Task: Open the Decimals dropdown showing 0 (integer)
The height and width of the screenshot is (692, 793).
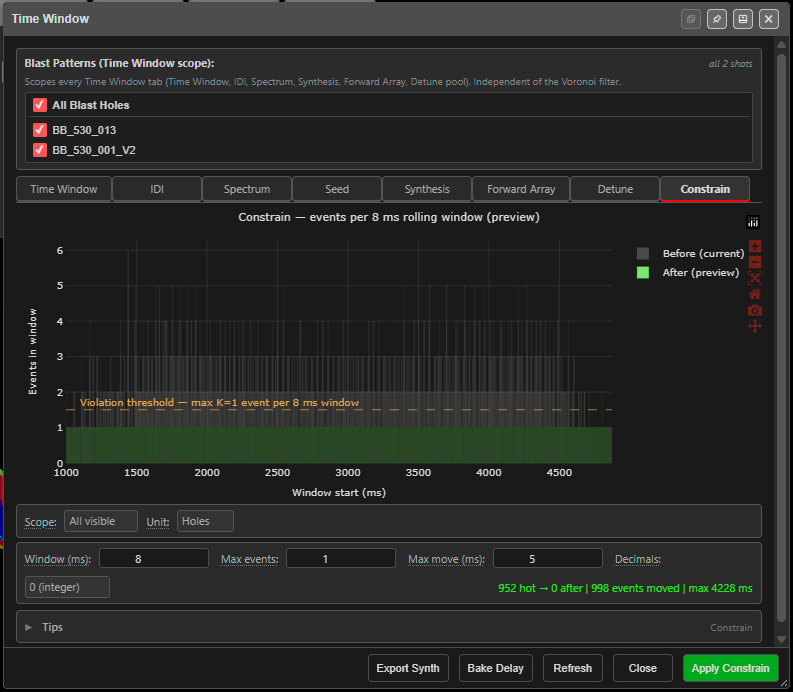Action: 67,587
